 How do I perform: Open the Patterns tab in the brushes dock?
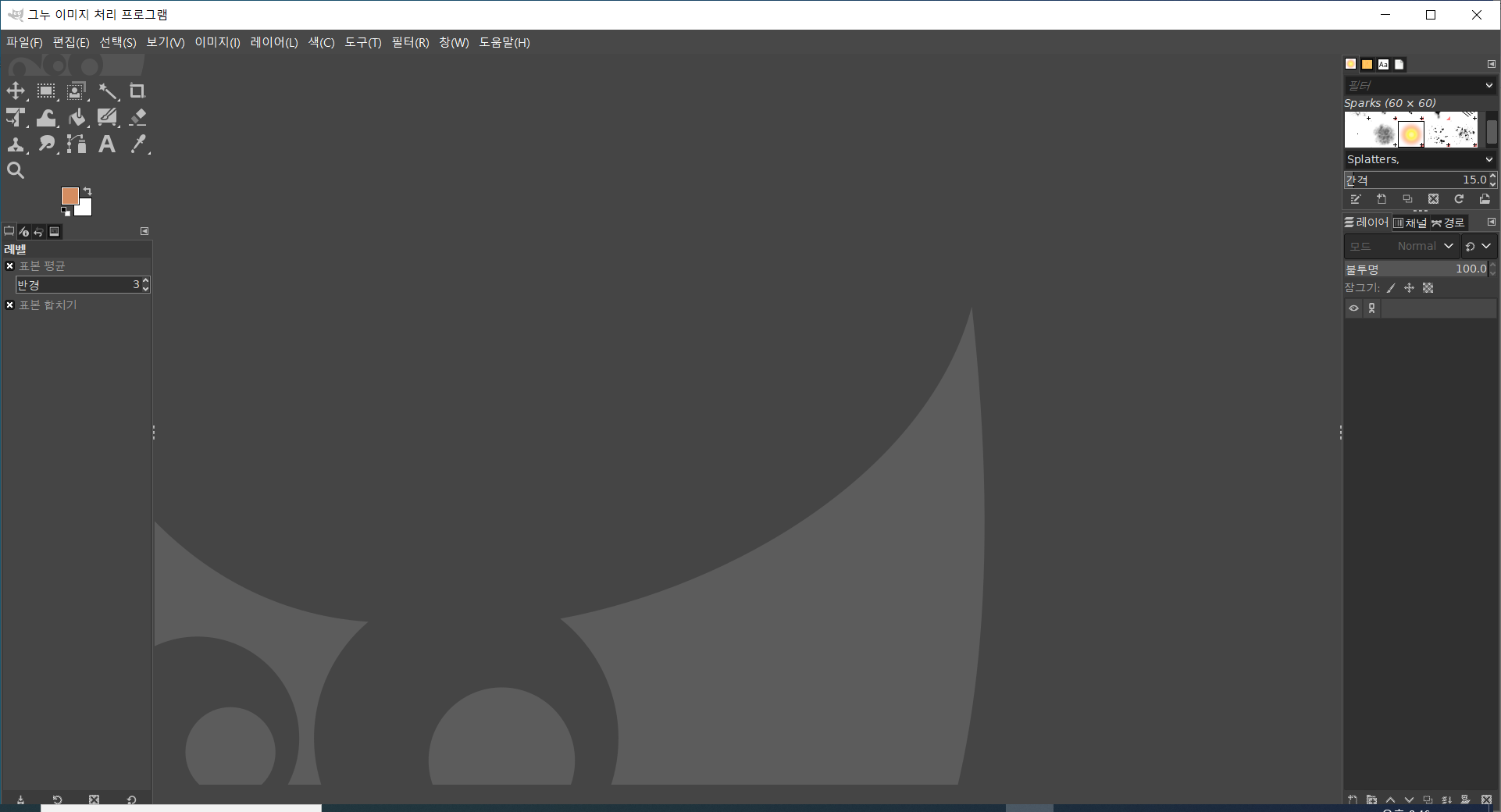click(x=1367, y=64)
